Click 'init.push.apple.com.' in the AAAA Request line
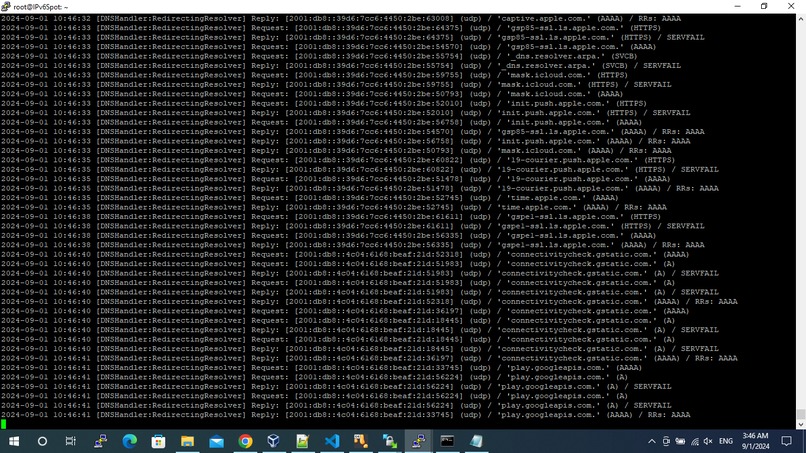 point(559,122)
